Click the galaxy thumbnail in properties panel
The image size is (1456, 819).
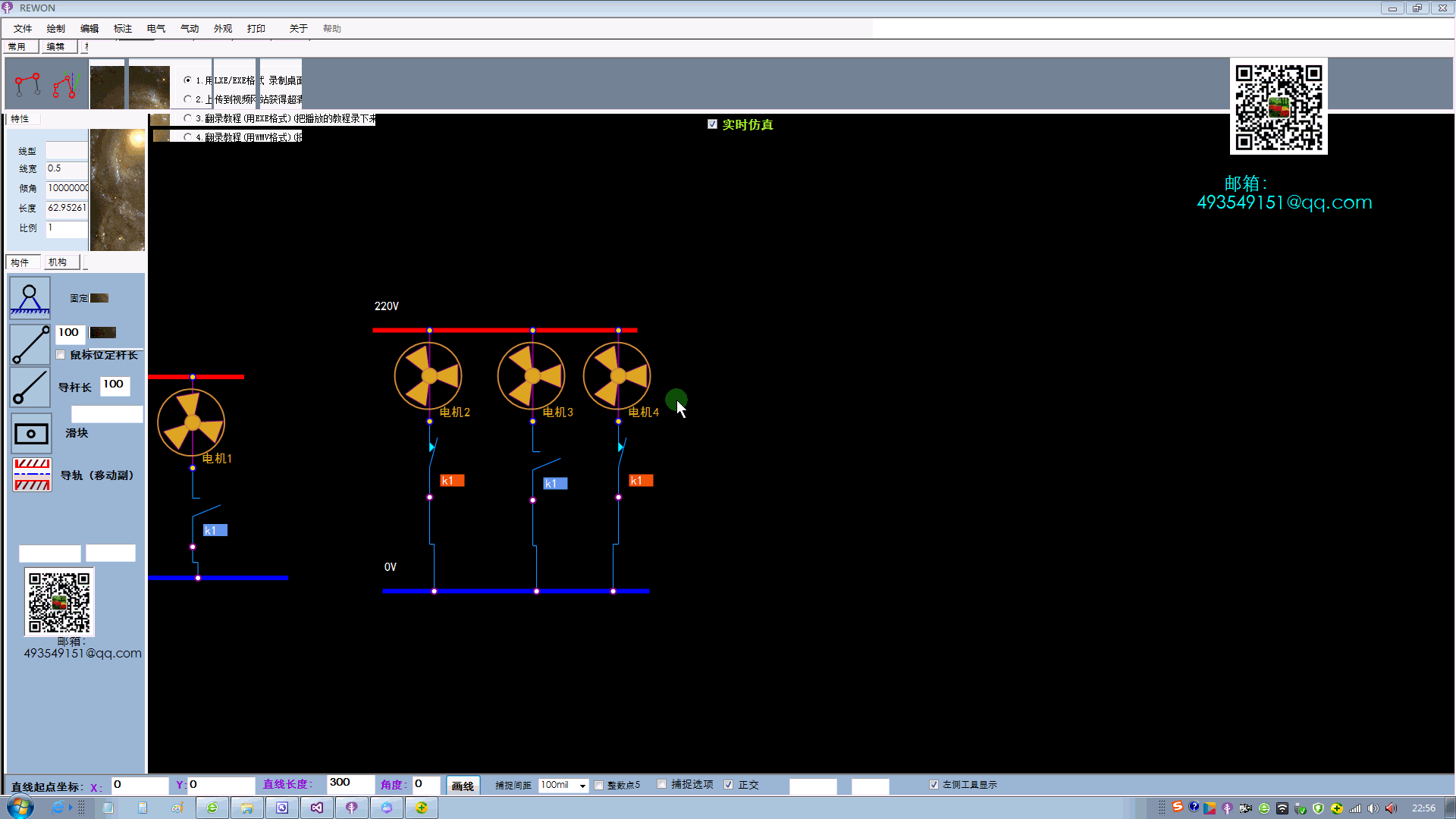coord(118,190)
